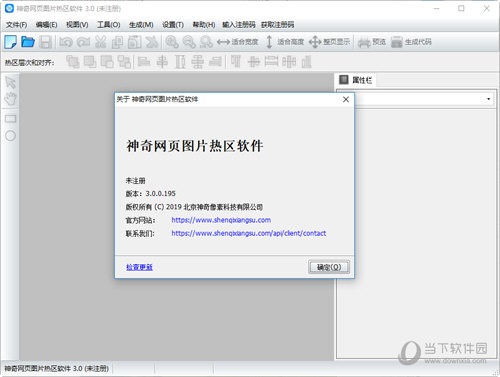This screenshot has width=500, height=377.
Task: Click the align bottom edges icon
Action: [x=307, y=62]
